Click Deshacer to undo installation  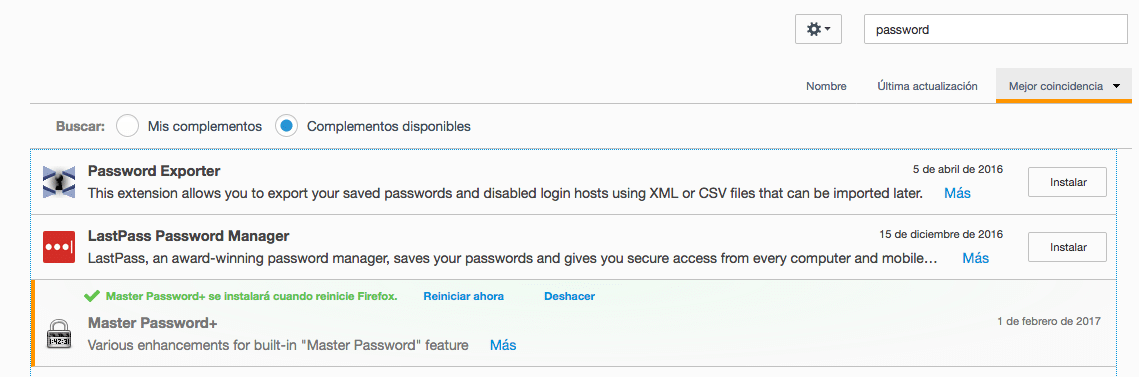pos(570,296)
